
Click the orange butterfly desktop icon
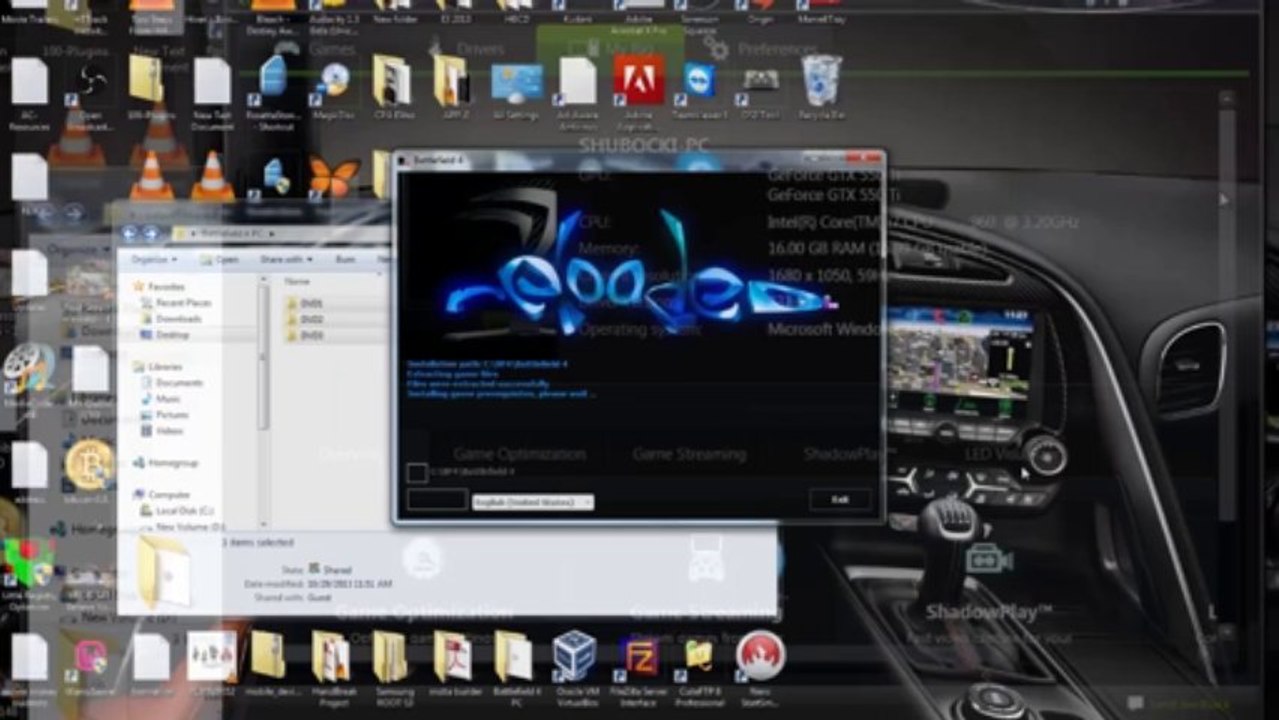(333, 177)
